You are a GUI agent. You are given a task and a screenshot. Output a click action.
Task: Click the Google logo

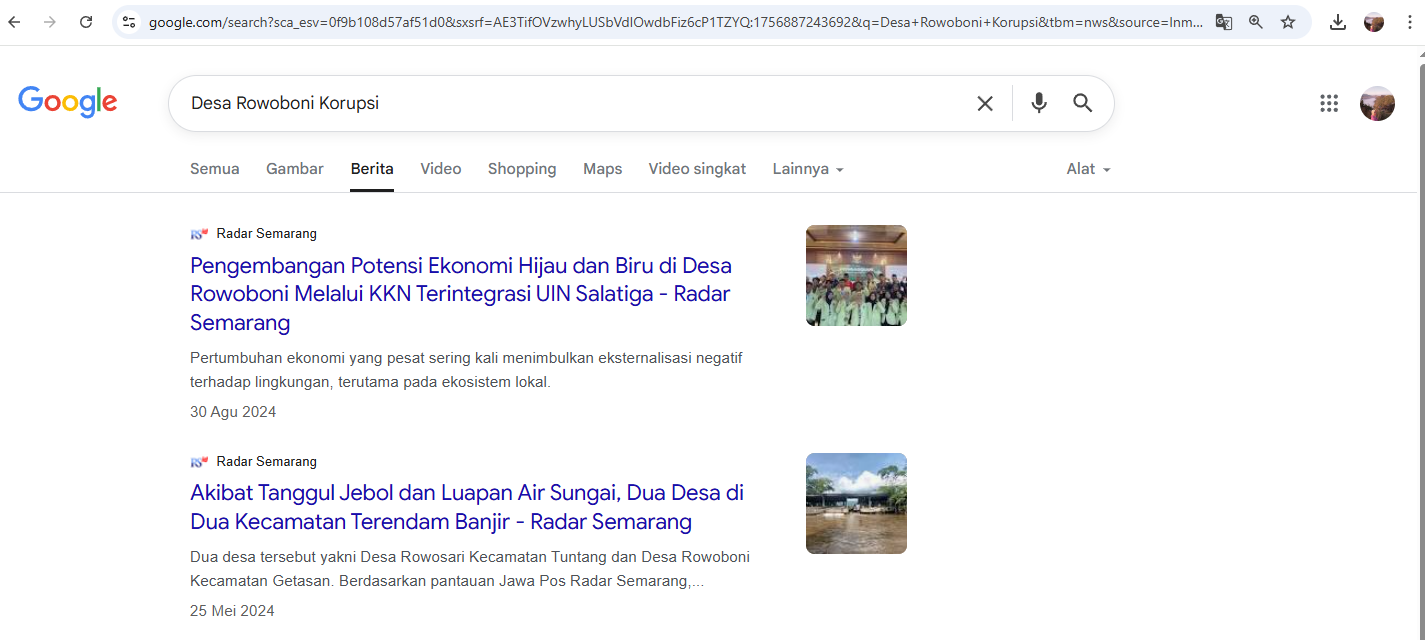(68, 102)
